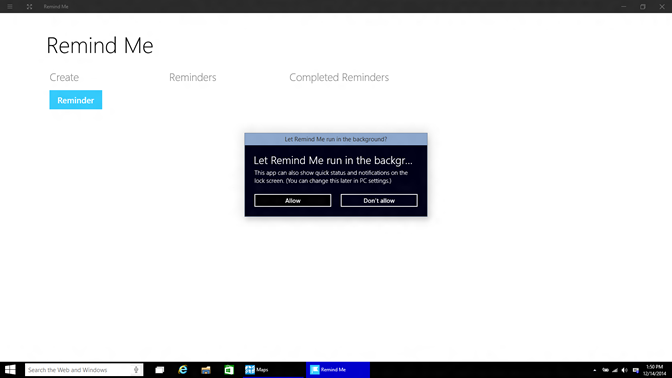Click the Search the Web and Windows box
The image size is (672, 378).
[84, 369]
